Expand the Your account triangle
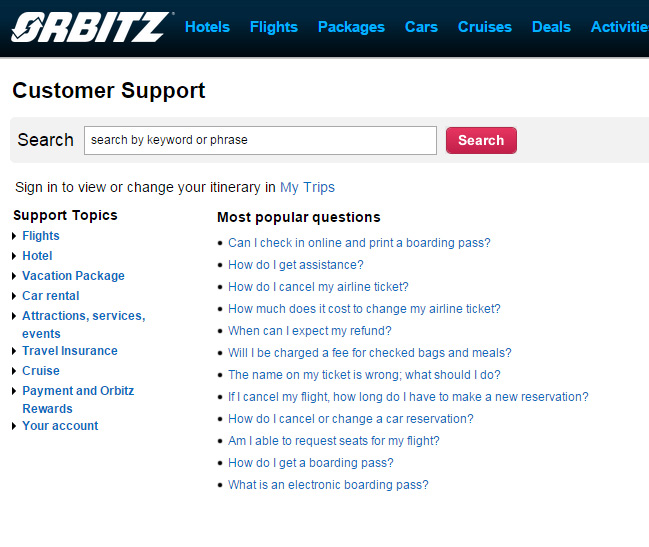Viewport: 649px width, 547px height. [x=14, y=426]
